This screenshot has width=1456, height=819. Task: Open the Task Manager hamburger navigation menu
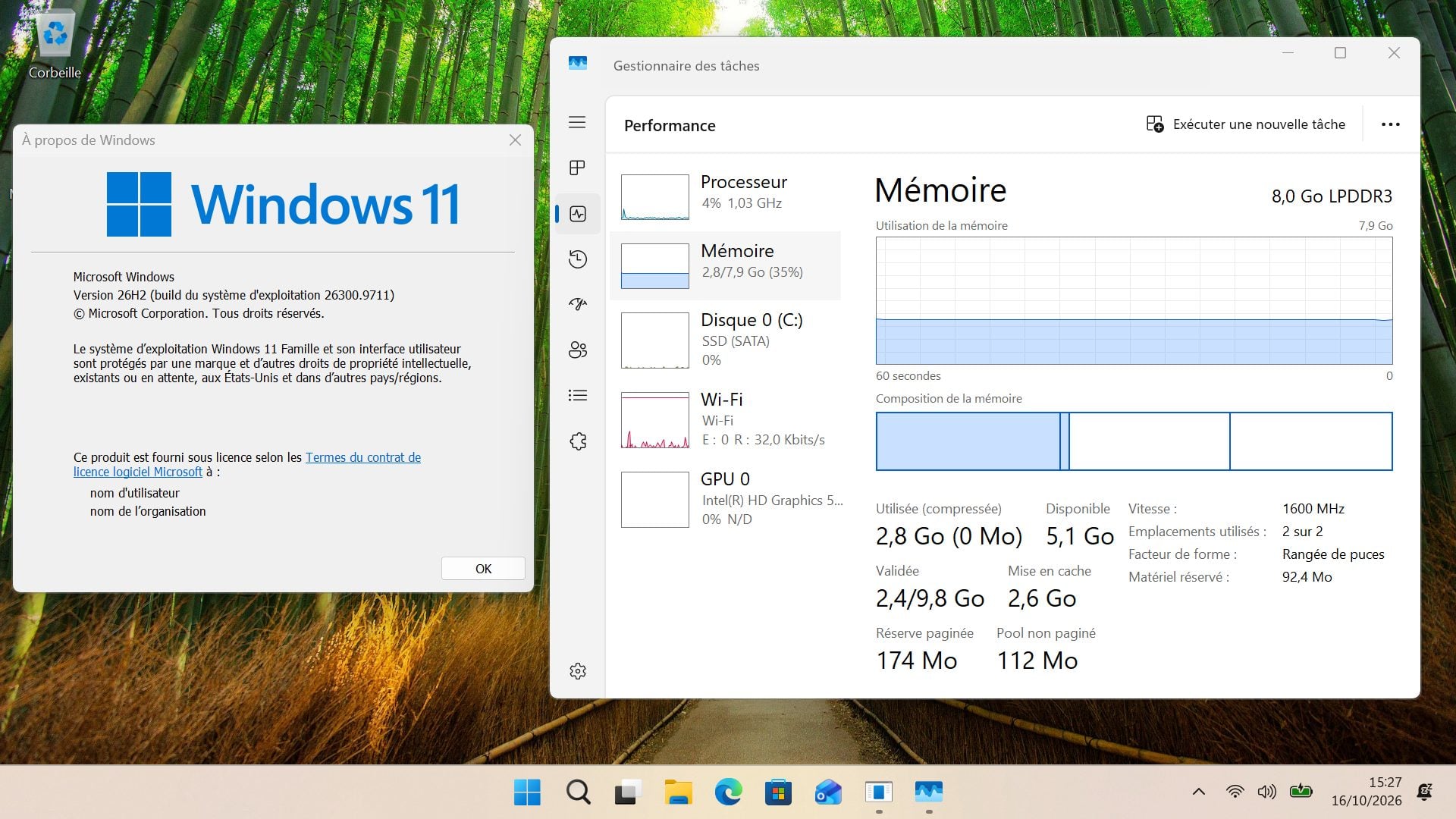[577, 122]
